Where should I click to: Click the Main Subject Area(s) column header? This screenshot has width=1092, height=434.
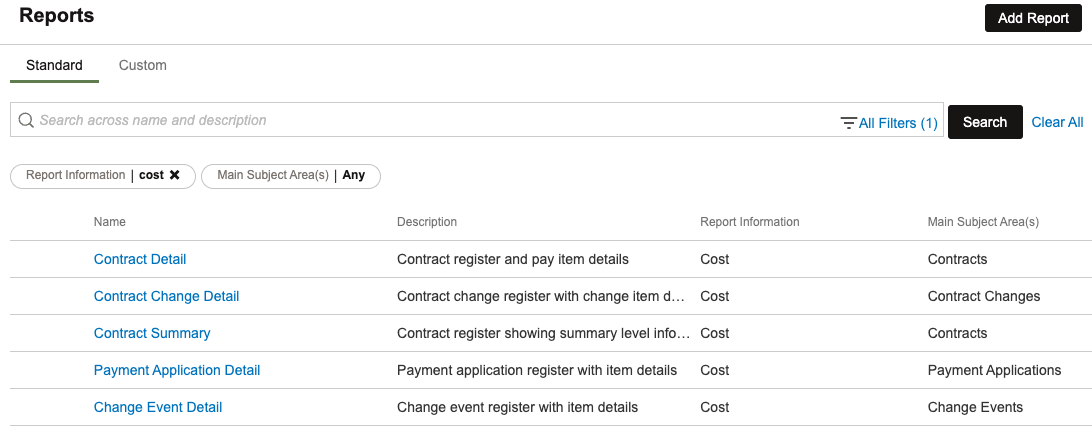click(983, 222)
